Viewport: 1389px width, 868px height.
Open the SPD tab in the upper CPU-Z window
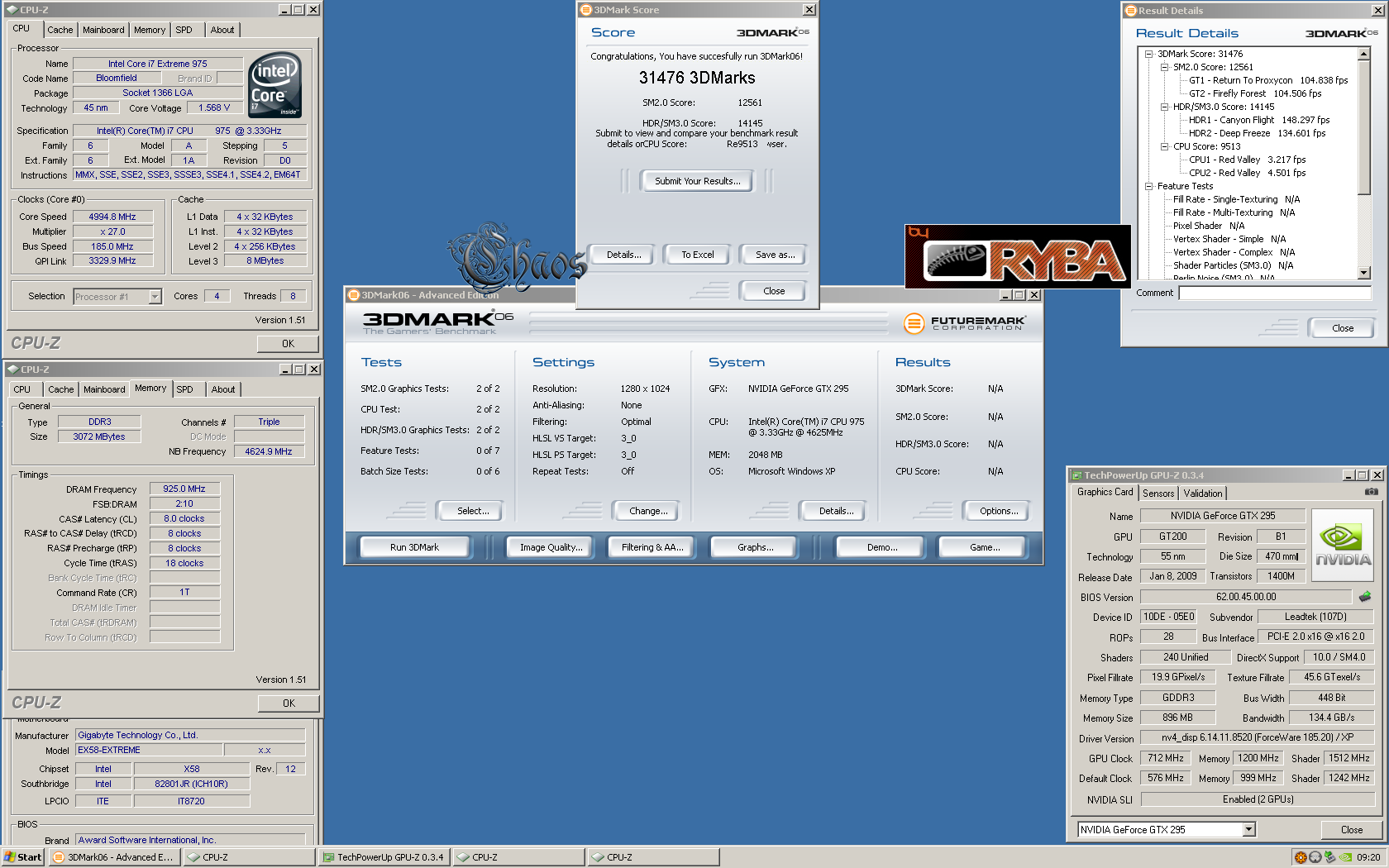[184, 30]
